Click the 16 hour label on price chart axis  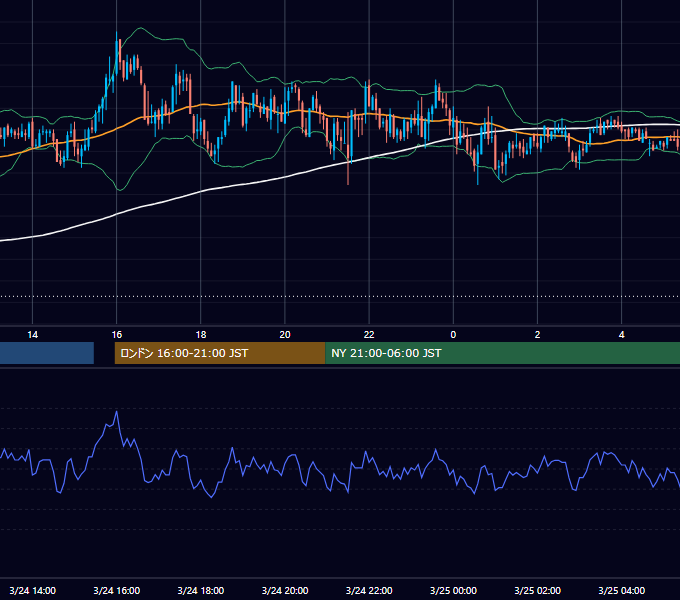pyautogui.click(x=117, y=335)
